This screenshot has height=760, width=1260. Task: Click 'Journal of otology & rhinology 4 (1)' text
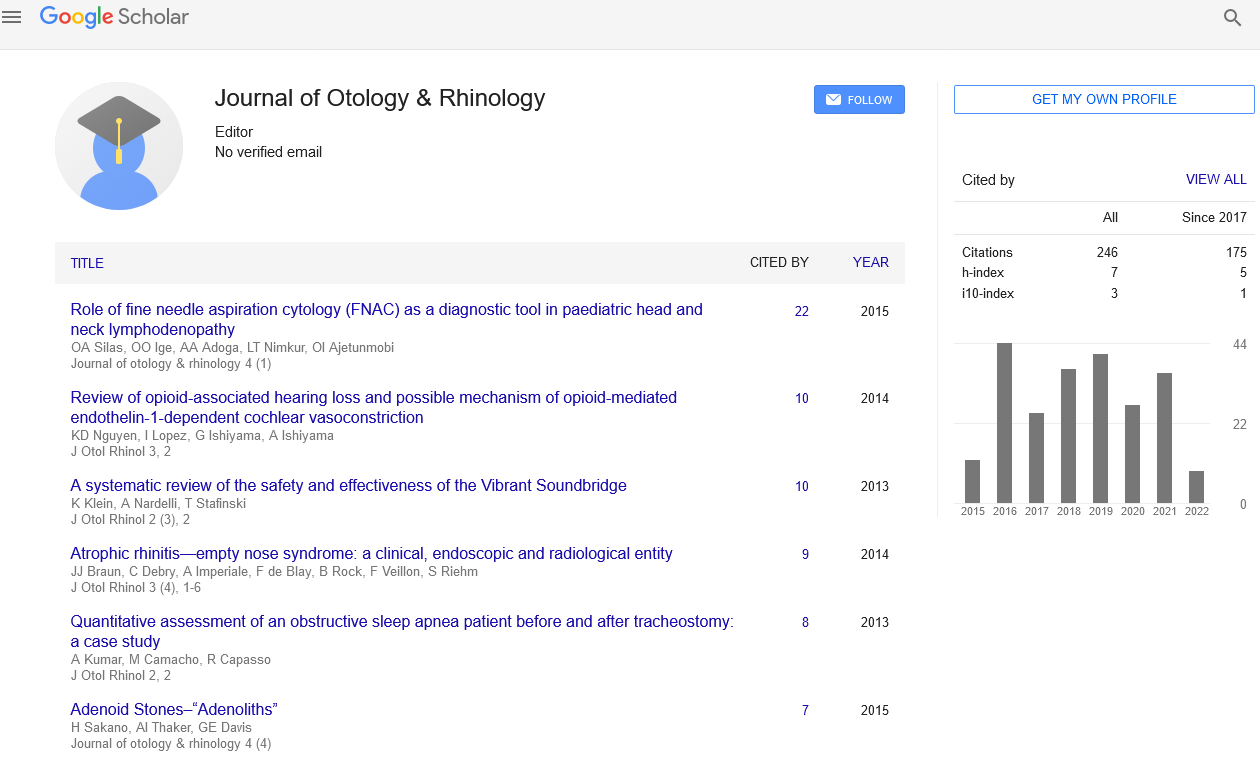click(x=170, y=364)
